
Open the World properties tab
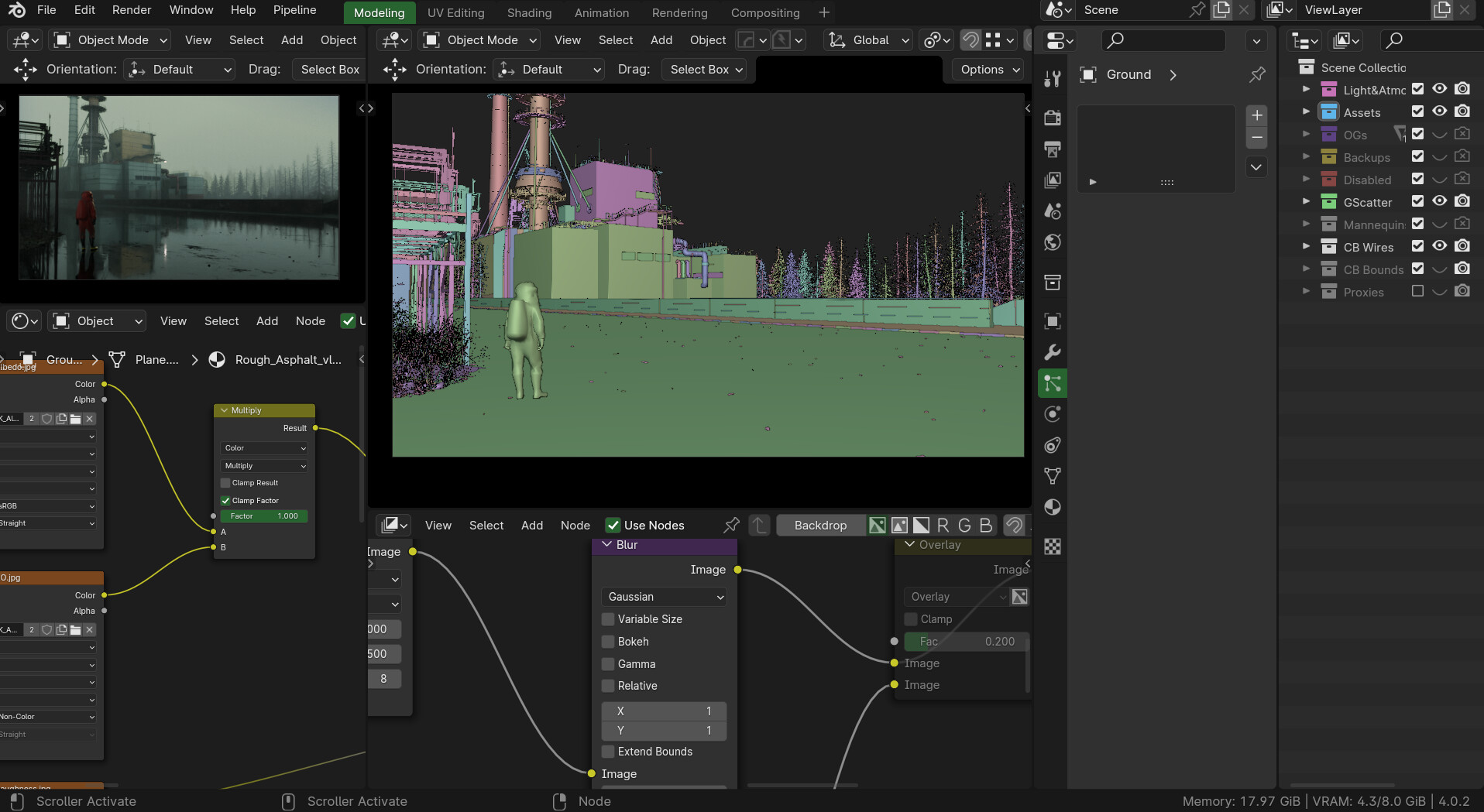(1053, 243)
